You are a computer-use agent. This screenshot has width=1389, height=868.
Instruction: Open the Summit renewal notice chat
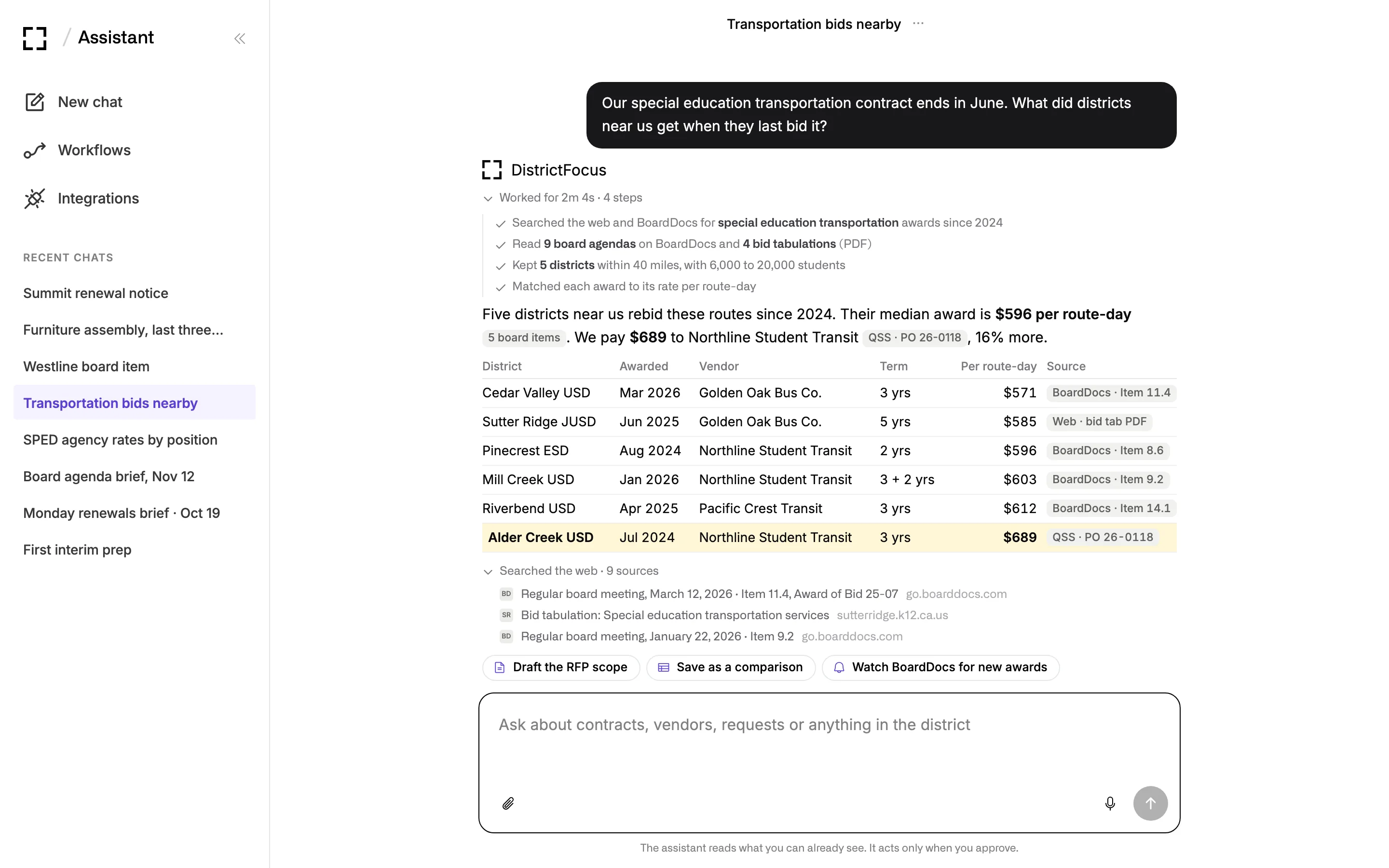pos(134,293)
